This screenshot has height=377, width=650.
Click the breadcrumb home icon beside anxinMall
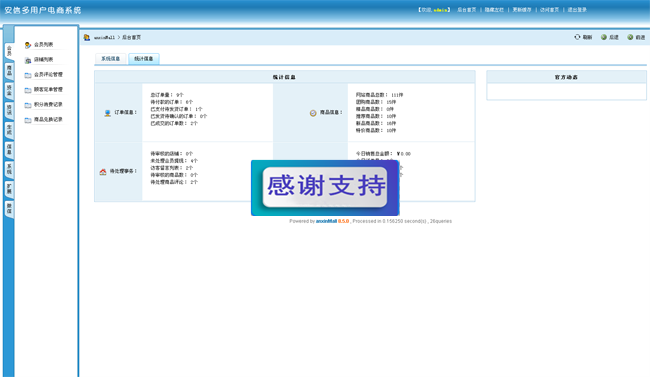(x=87, y=37)
